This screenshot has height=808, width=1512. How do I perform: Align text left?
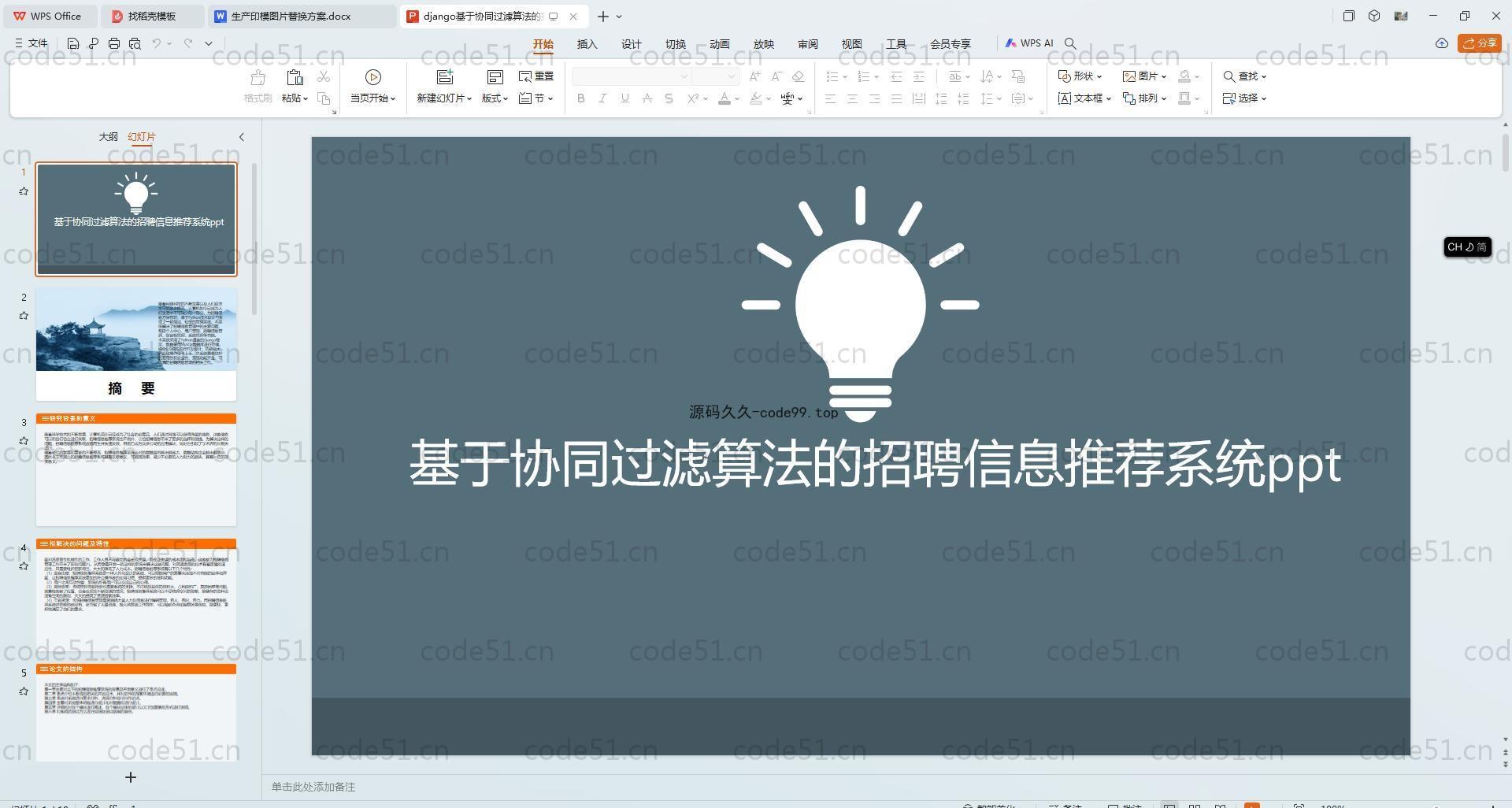[x=830, y=98]
